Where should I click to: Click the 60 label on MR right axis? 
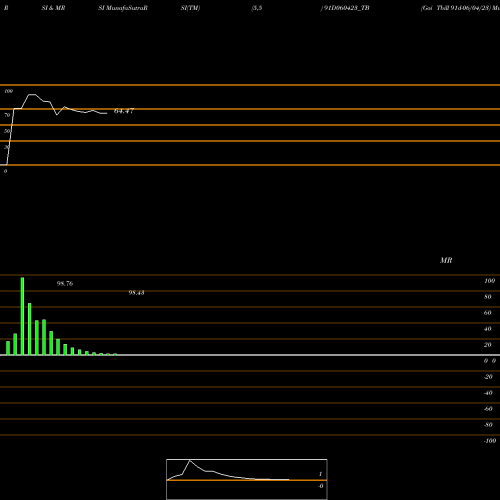[x=488, y=313]
